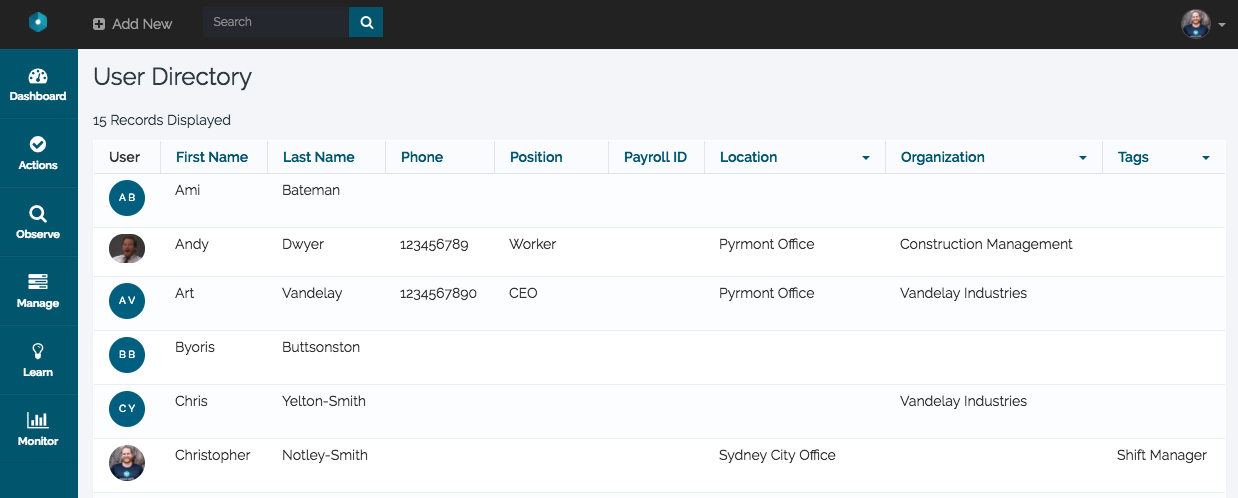Click the Position column header
This screenshot has height=498, width=1238.
click(536, 157)
